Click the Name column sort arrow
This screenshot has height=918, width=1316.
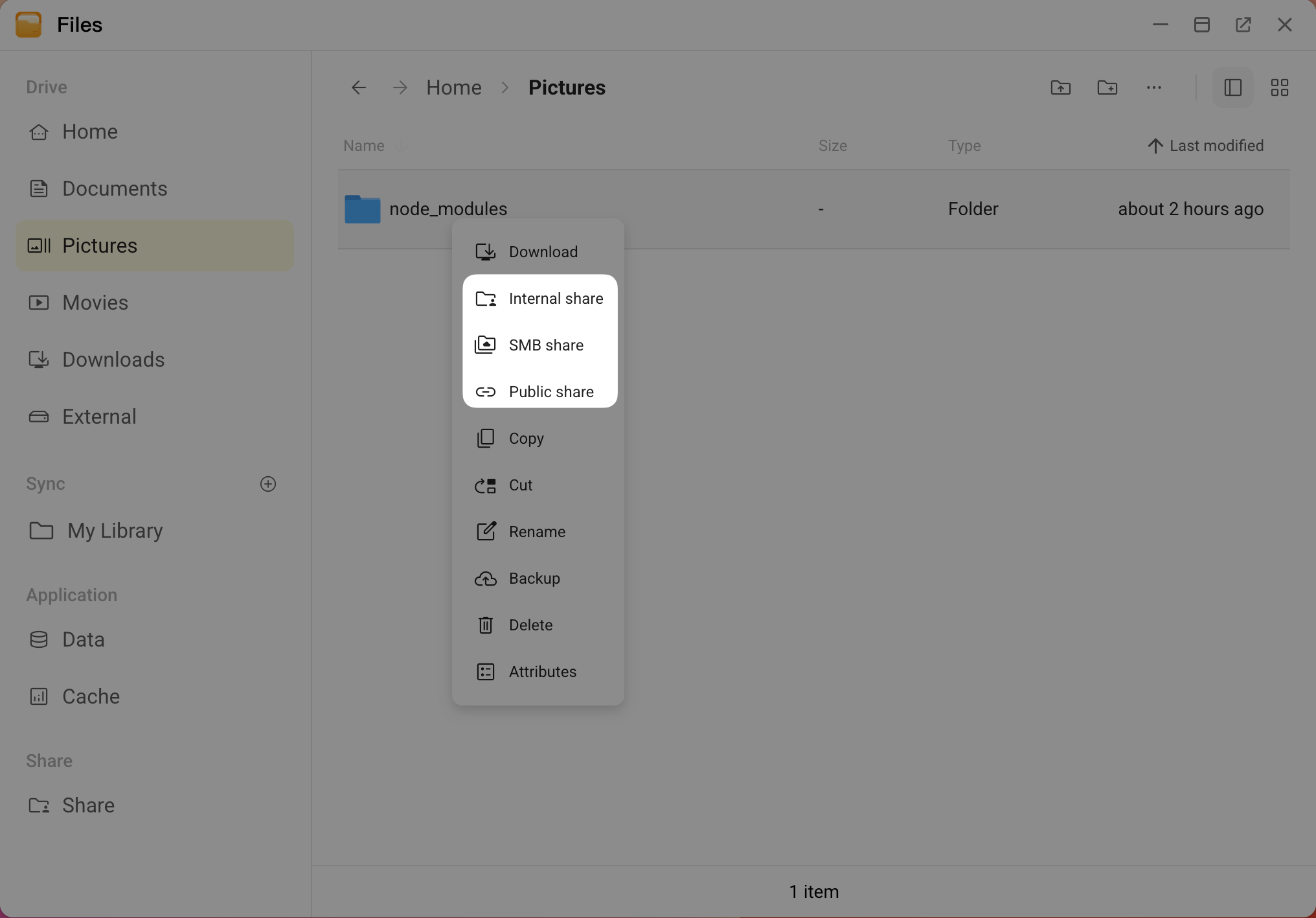[x=401, y=145]
